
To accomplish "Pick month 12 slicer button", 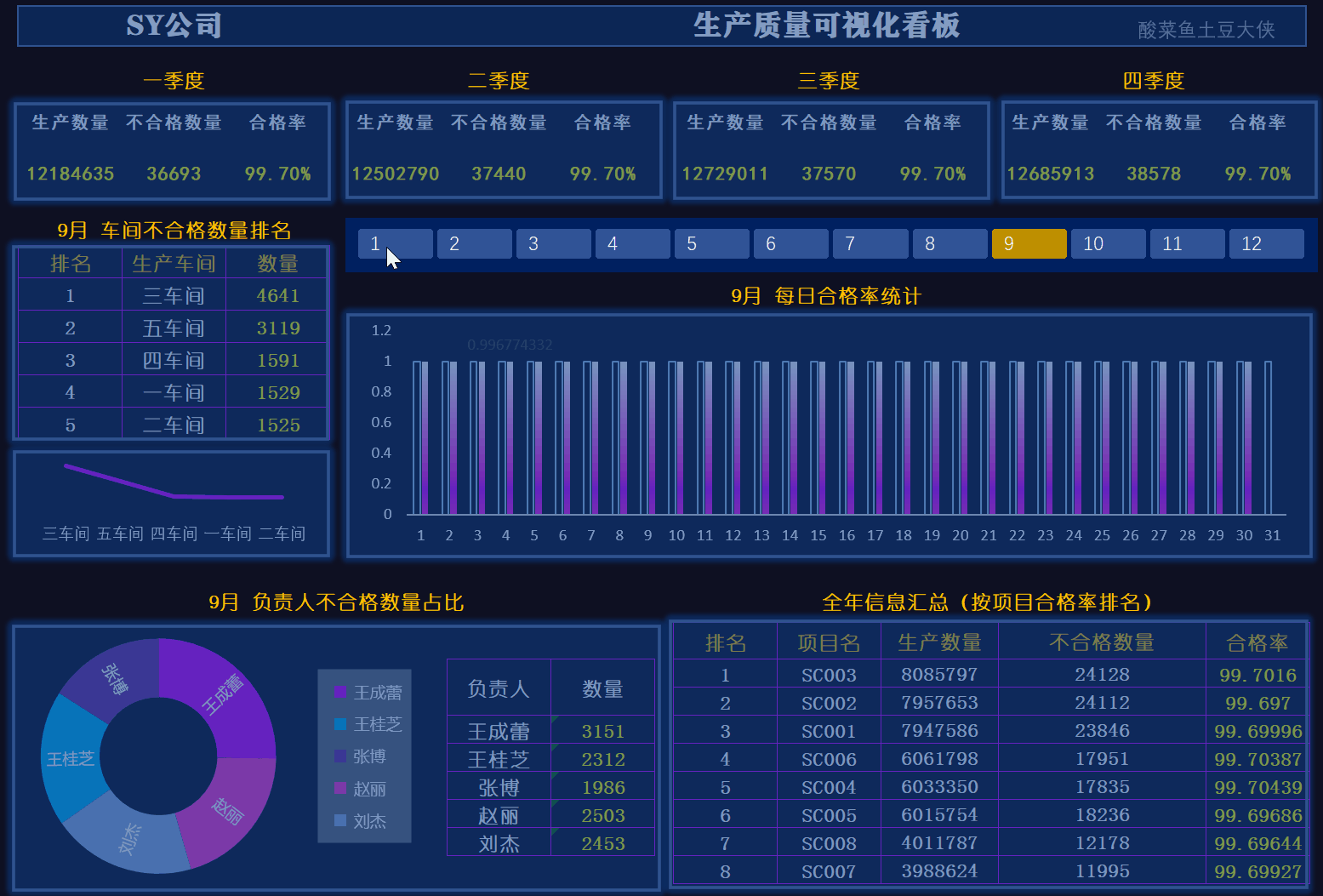I will 1265,244.
